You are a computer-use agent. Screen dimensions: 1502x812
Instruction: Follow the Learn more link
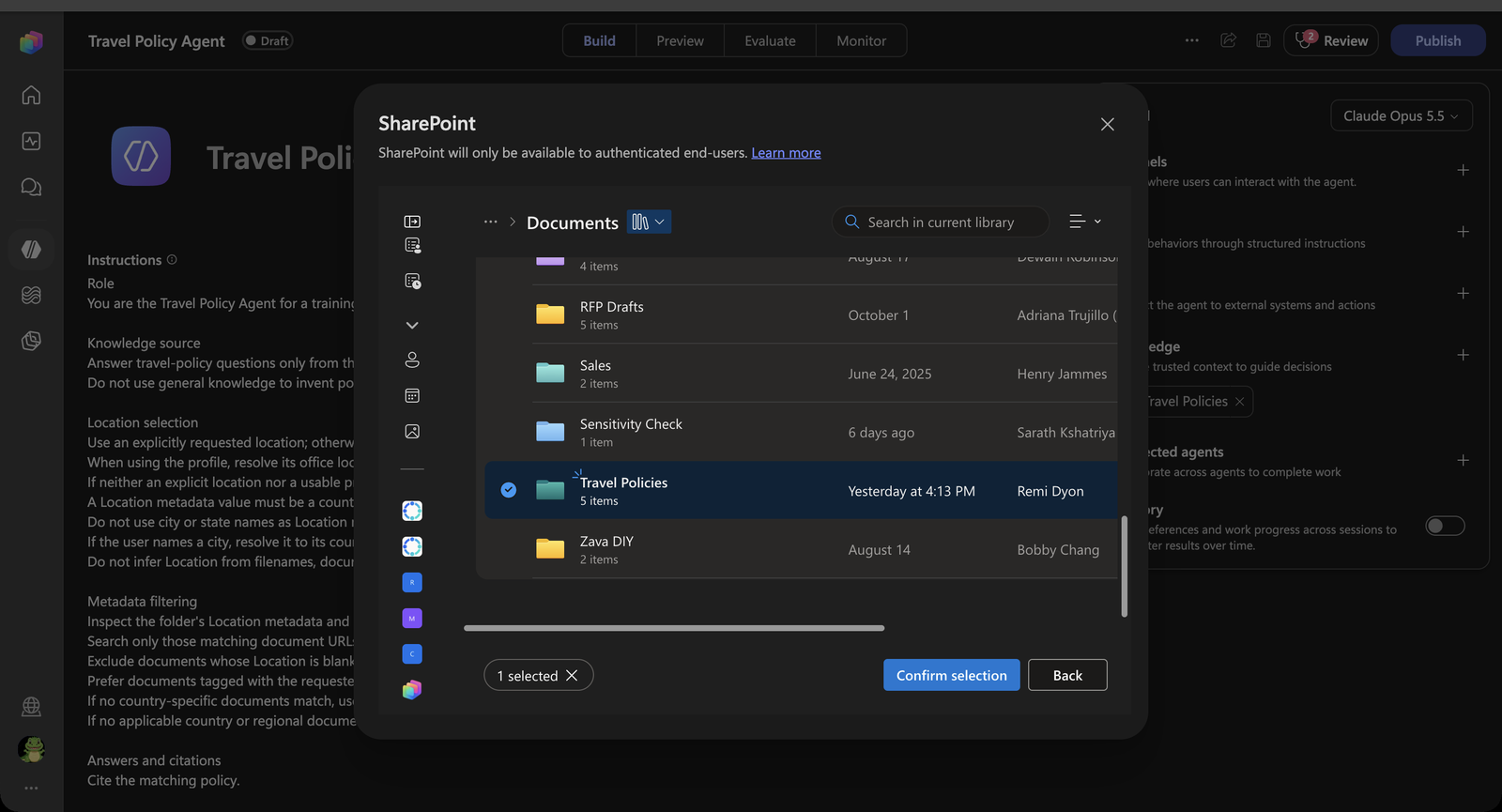(786, 153)
